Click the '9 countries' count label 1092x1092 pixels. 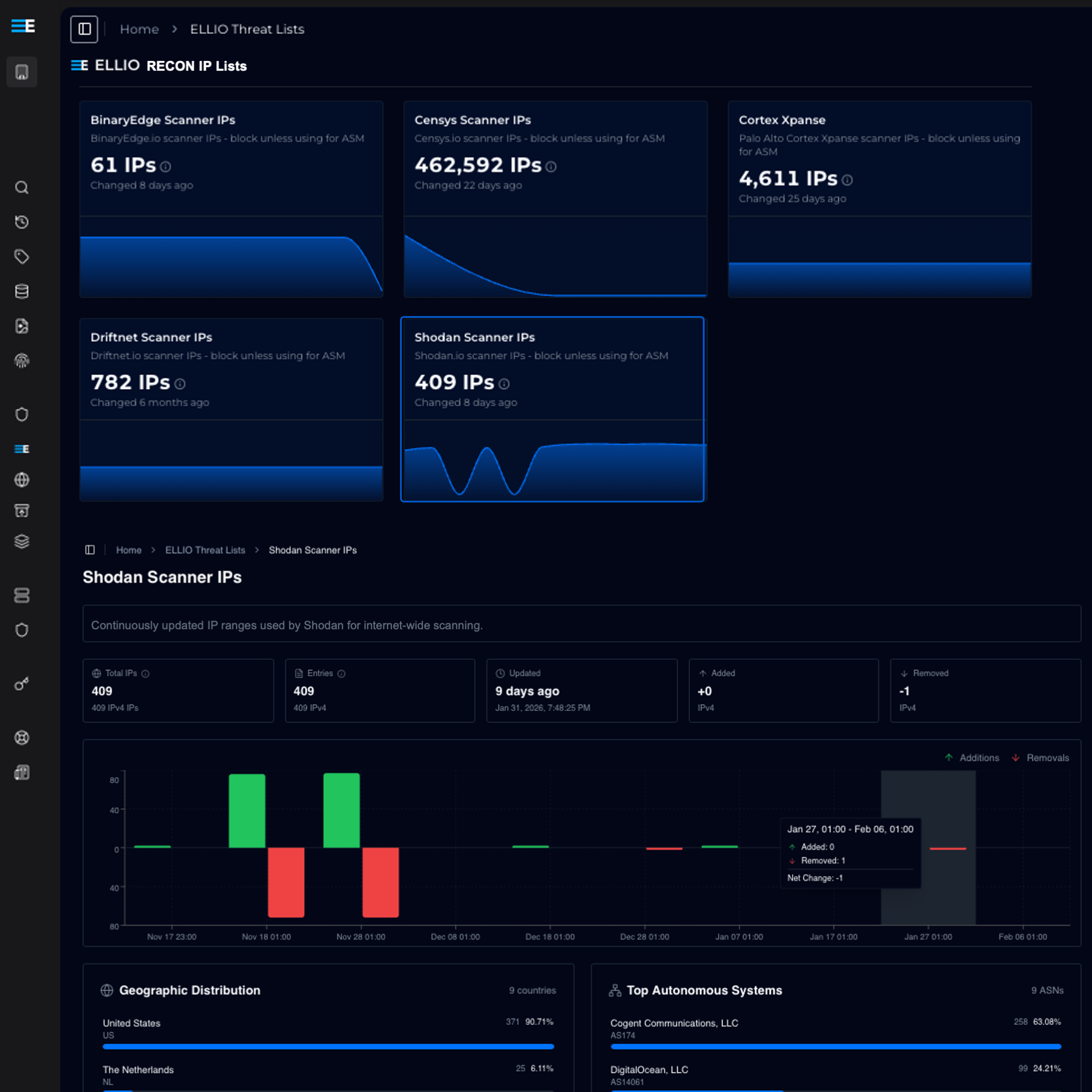click(532, 990)
